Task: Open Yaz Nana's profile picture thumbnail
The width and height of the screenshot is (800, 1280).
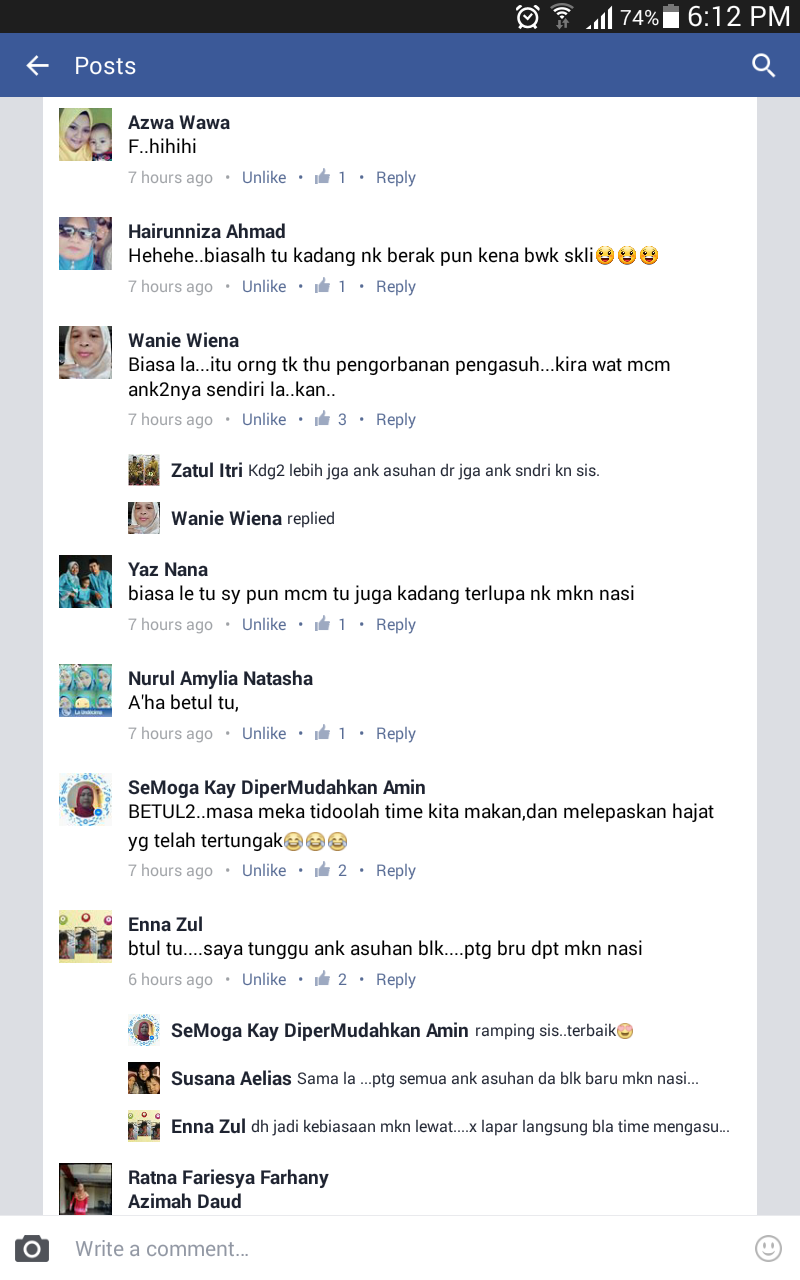Action: click(x=85, y=581)
